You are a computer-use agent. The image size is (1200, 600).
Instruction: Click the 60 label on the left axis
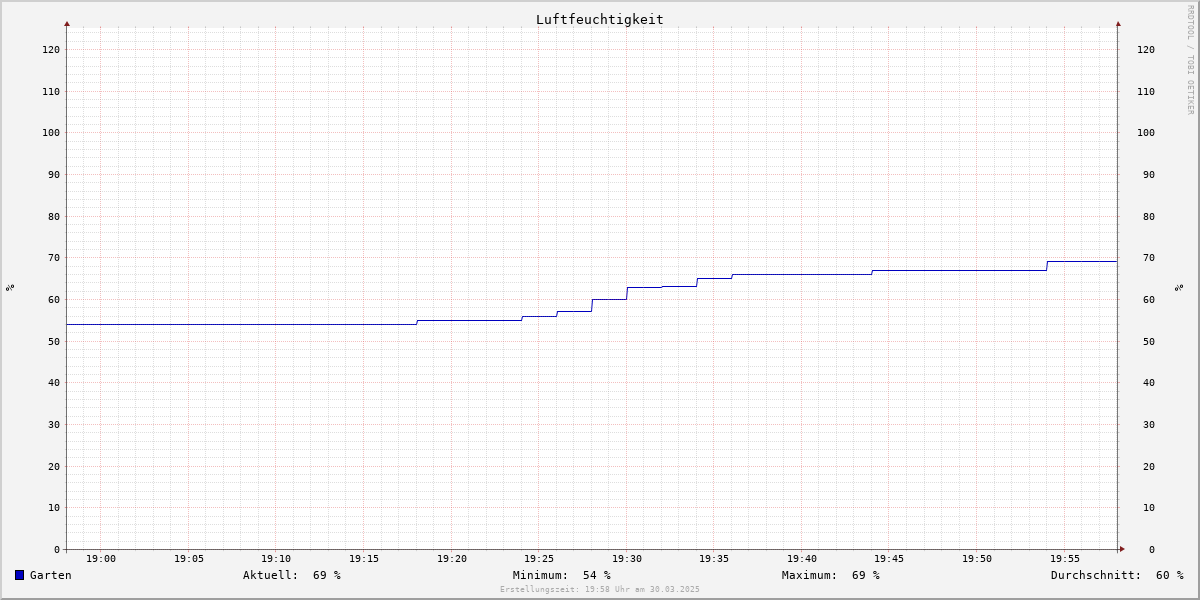tap(54, 299)
